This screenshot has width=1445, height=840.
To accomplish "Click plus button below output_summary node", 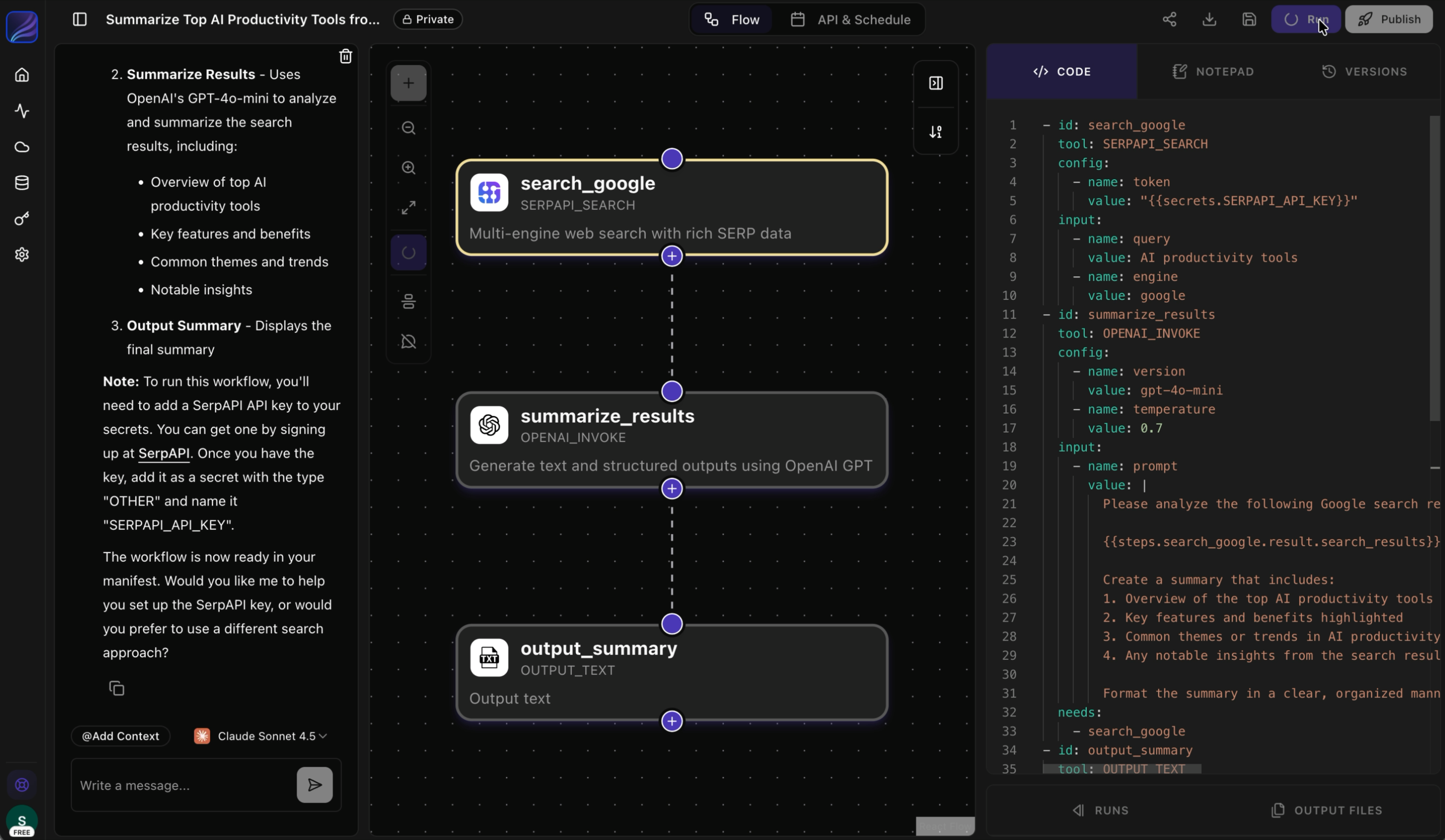I will (x=672, y=721).
